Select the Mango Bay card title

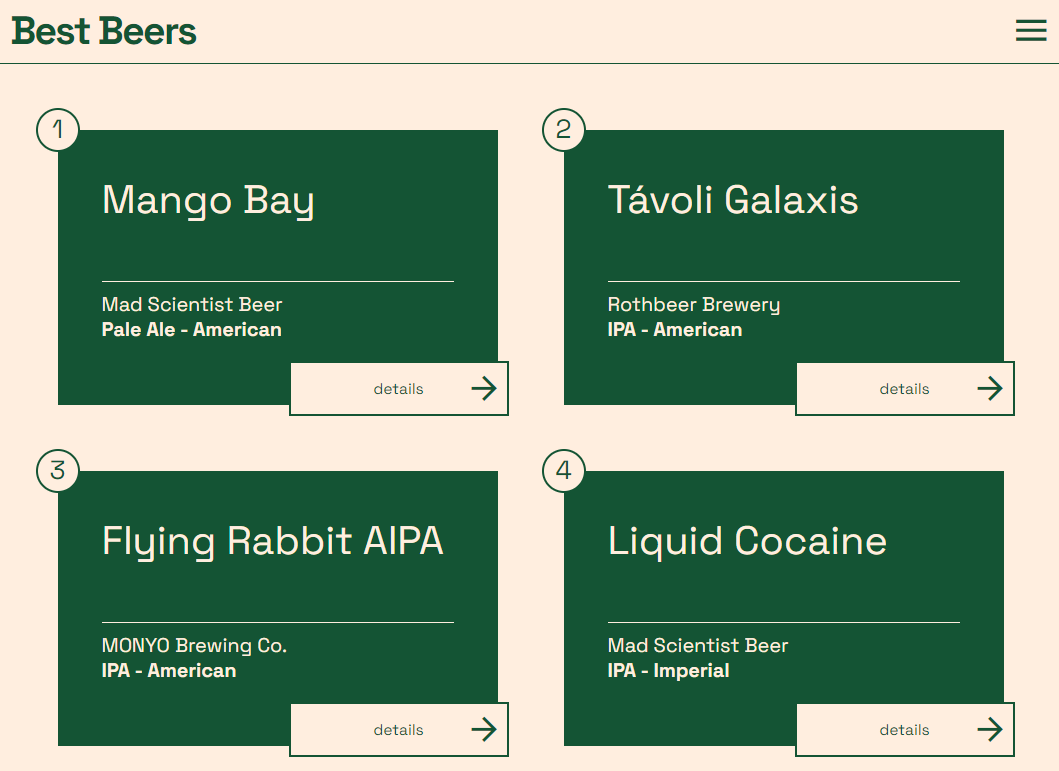click(x=207, y=200)
